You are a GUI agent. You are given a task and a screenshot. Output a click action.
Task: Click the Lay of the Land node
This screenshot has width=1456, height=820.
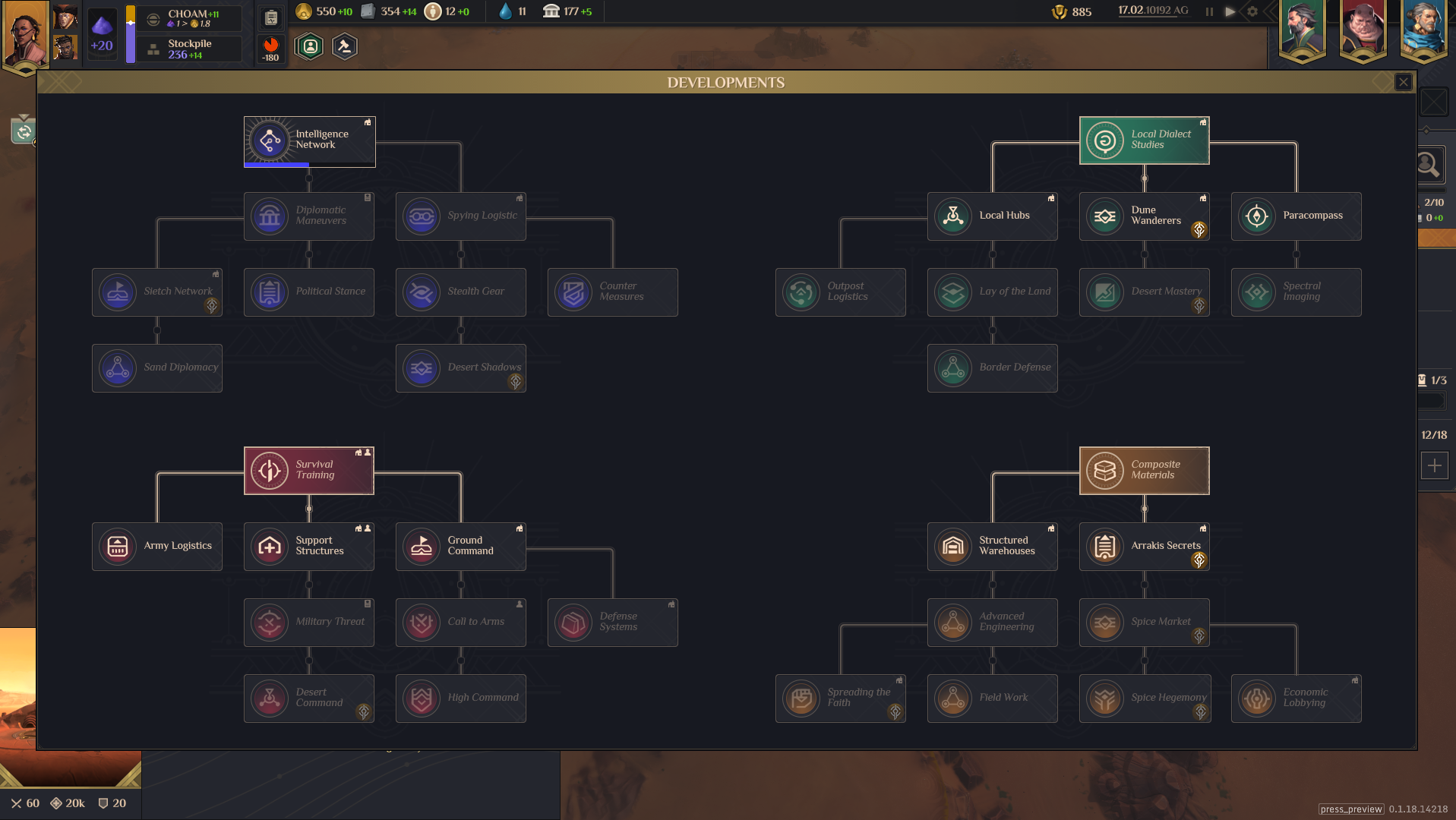pos(993,292)
